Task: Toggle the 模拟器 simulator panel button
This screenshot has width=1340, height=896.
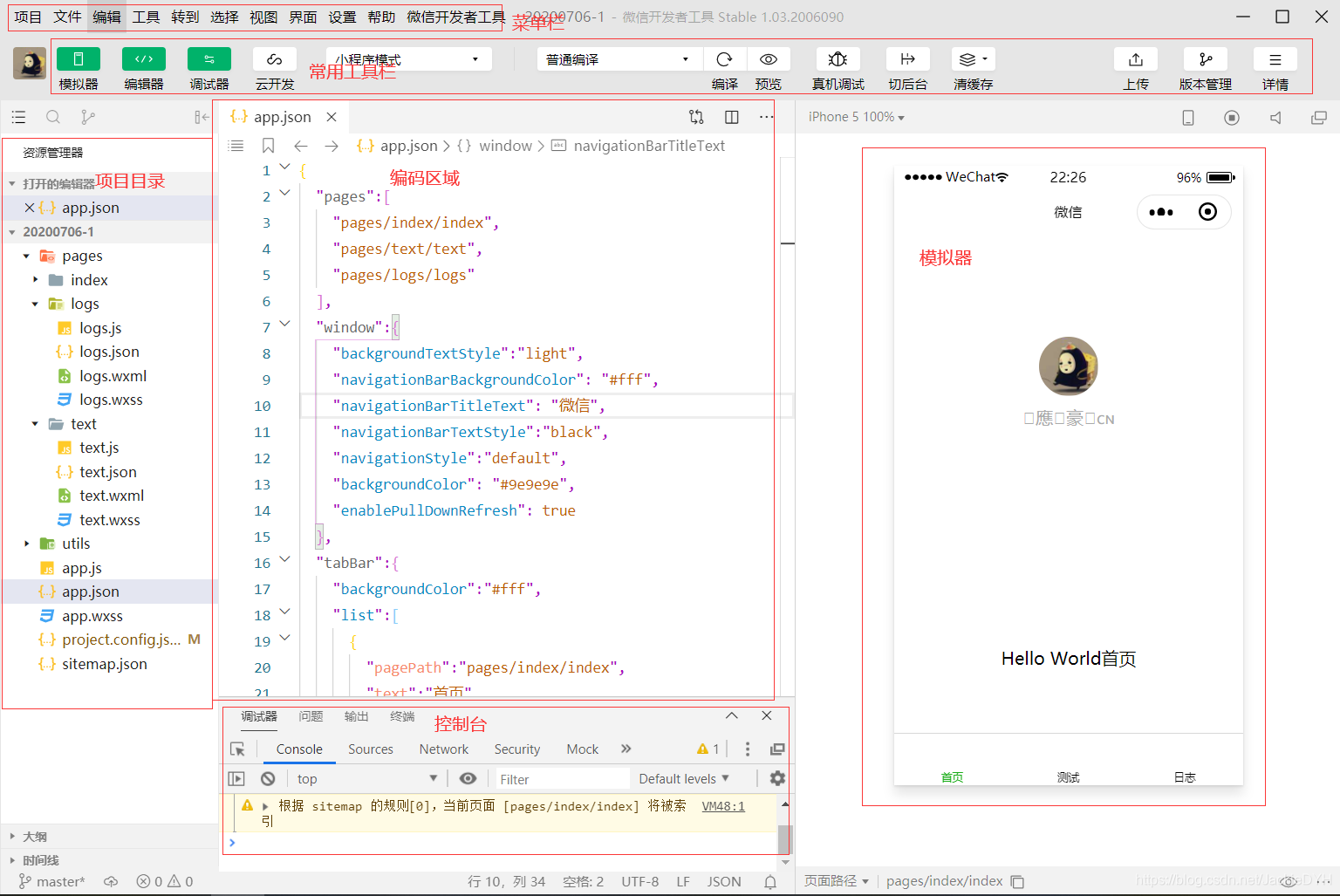Action: [79, 59]
